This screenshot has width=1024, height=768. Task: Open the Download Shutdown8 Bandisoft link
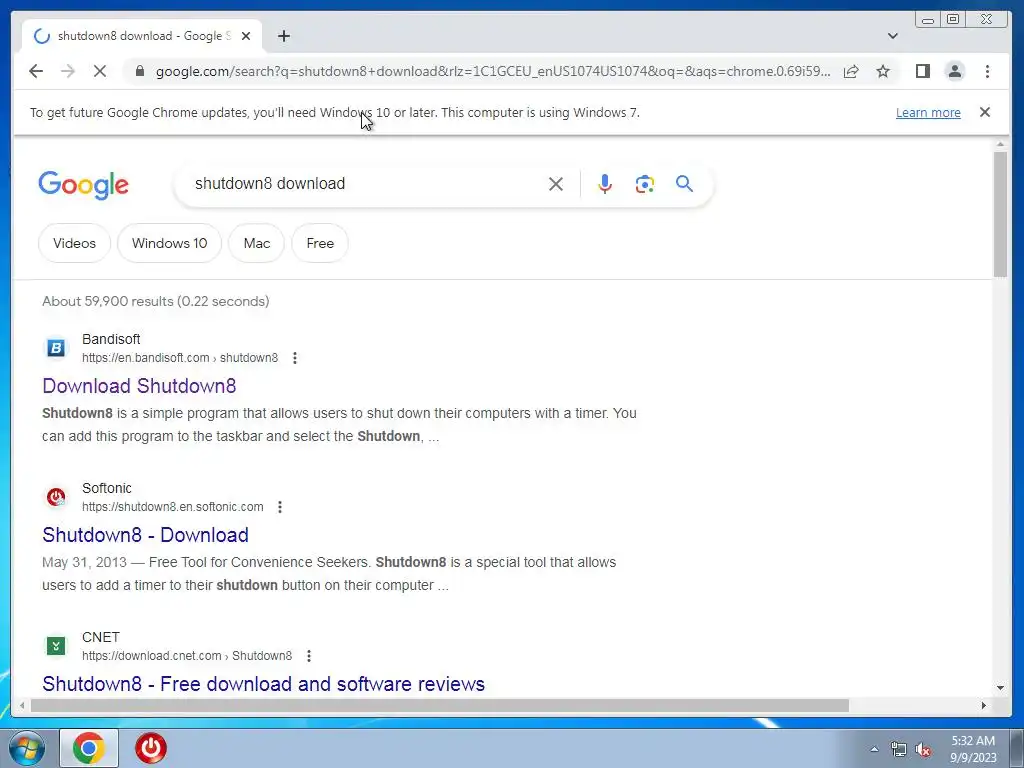[139, 386]
